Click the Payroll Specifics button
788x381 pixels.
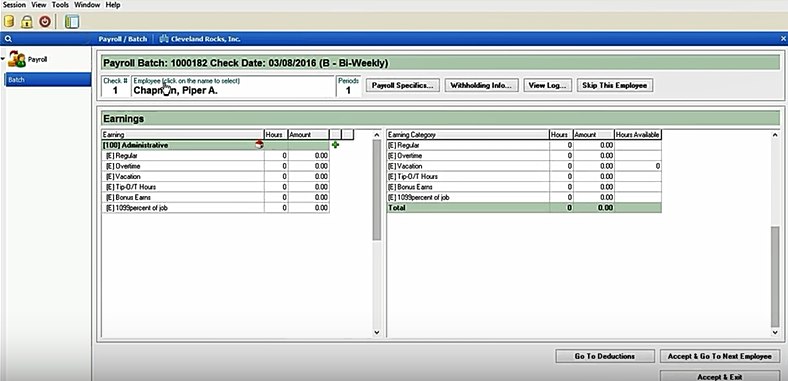point(402,85)
